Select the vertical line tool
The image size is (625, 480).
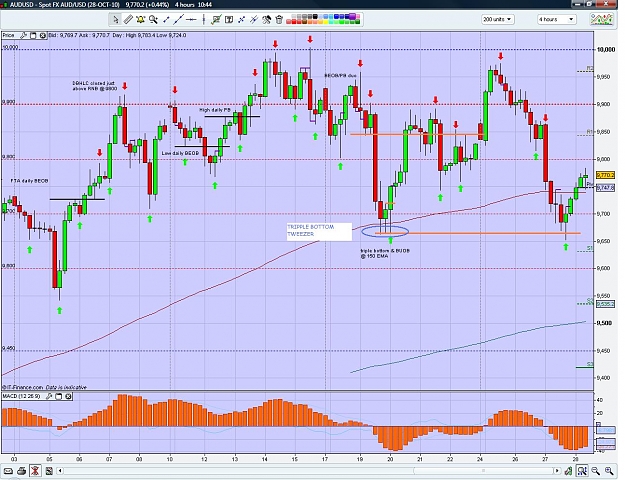click(204, 19)
